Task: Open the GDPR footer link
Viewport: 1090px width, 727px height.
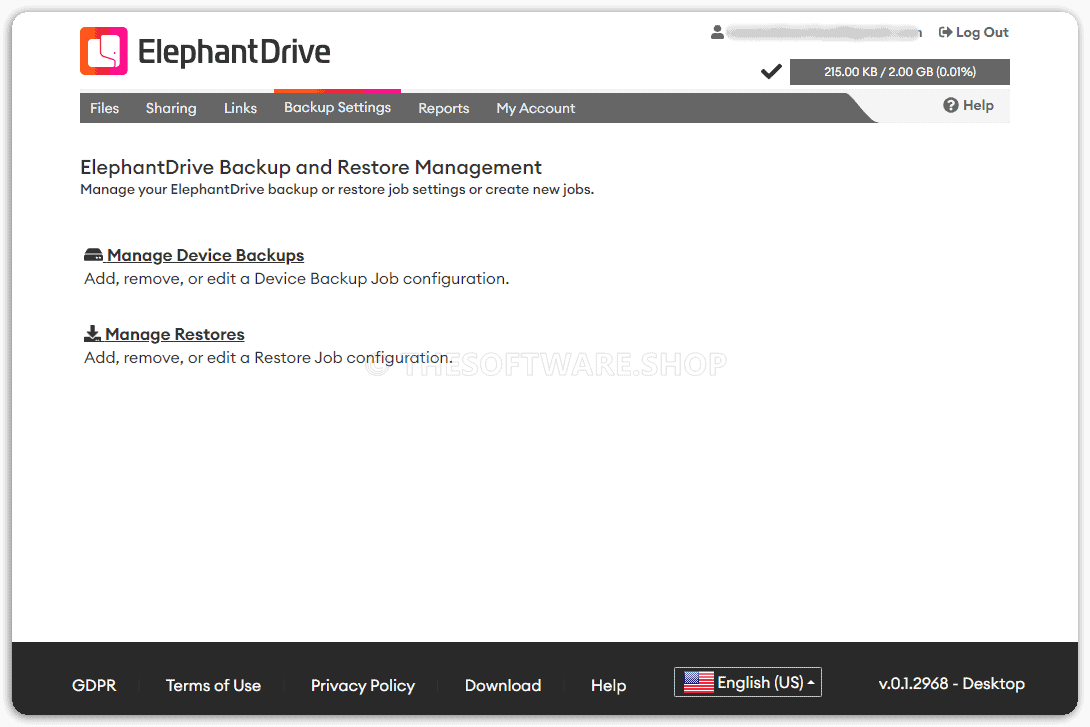Action: [94, 685]
